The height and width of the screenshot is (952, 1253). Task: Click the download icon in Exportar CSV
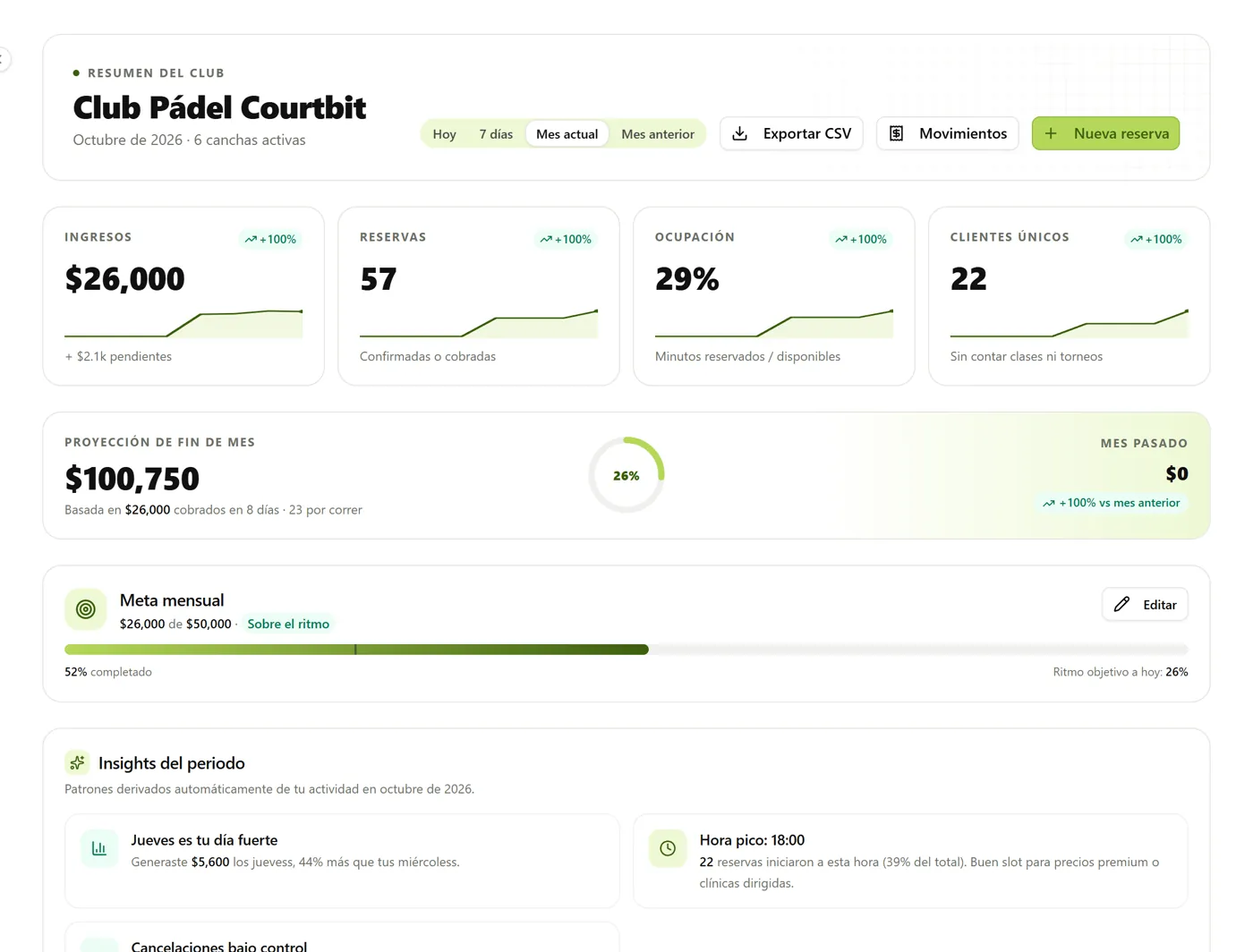[x=740, y=133]
